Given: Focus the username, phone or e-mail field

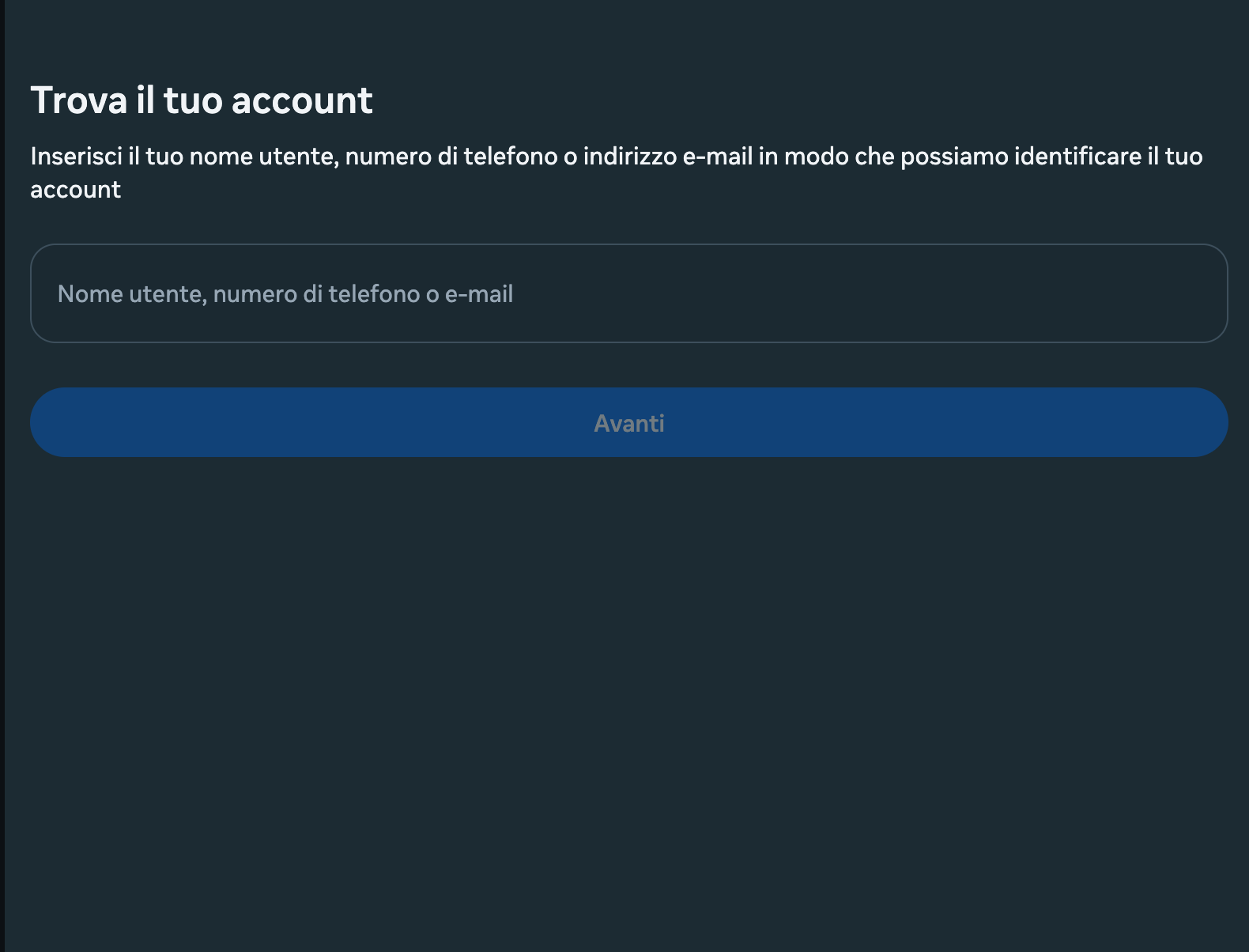Looking at the screenshot, I should [x=628, y=293].
